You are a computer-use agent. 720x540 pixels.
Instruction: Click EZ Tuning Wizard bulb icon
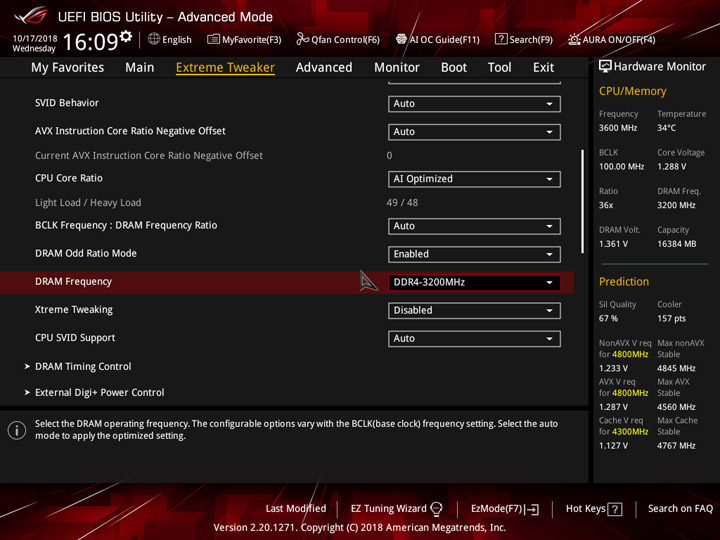click(436, 509)
